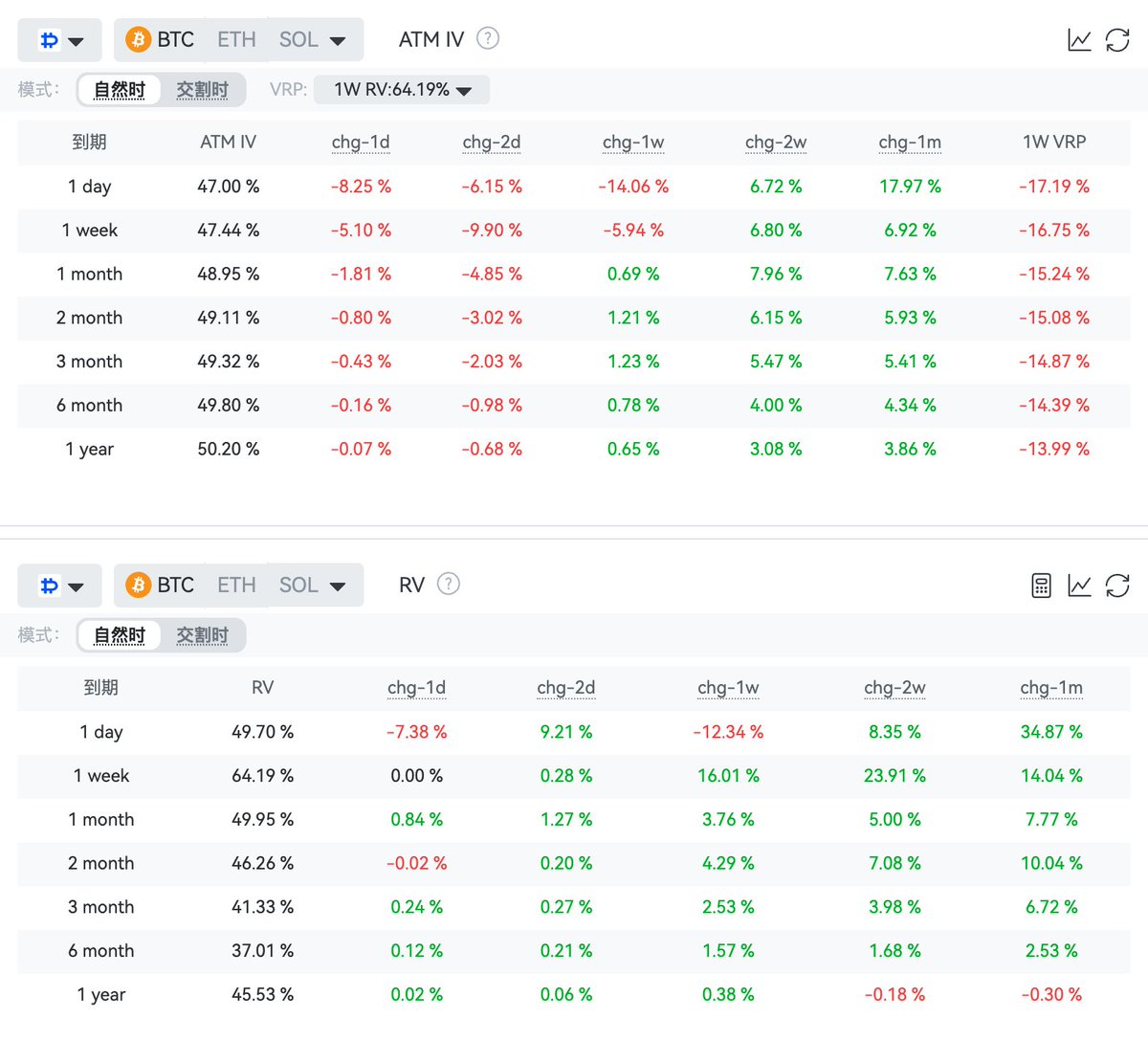Viewport: 1148px width, 1040px height.
Task: Click the -17.19 % 1W VRP cell
Action: [x=1054, y=187]
